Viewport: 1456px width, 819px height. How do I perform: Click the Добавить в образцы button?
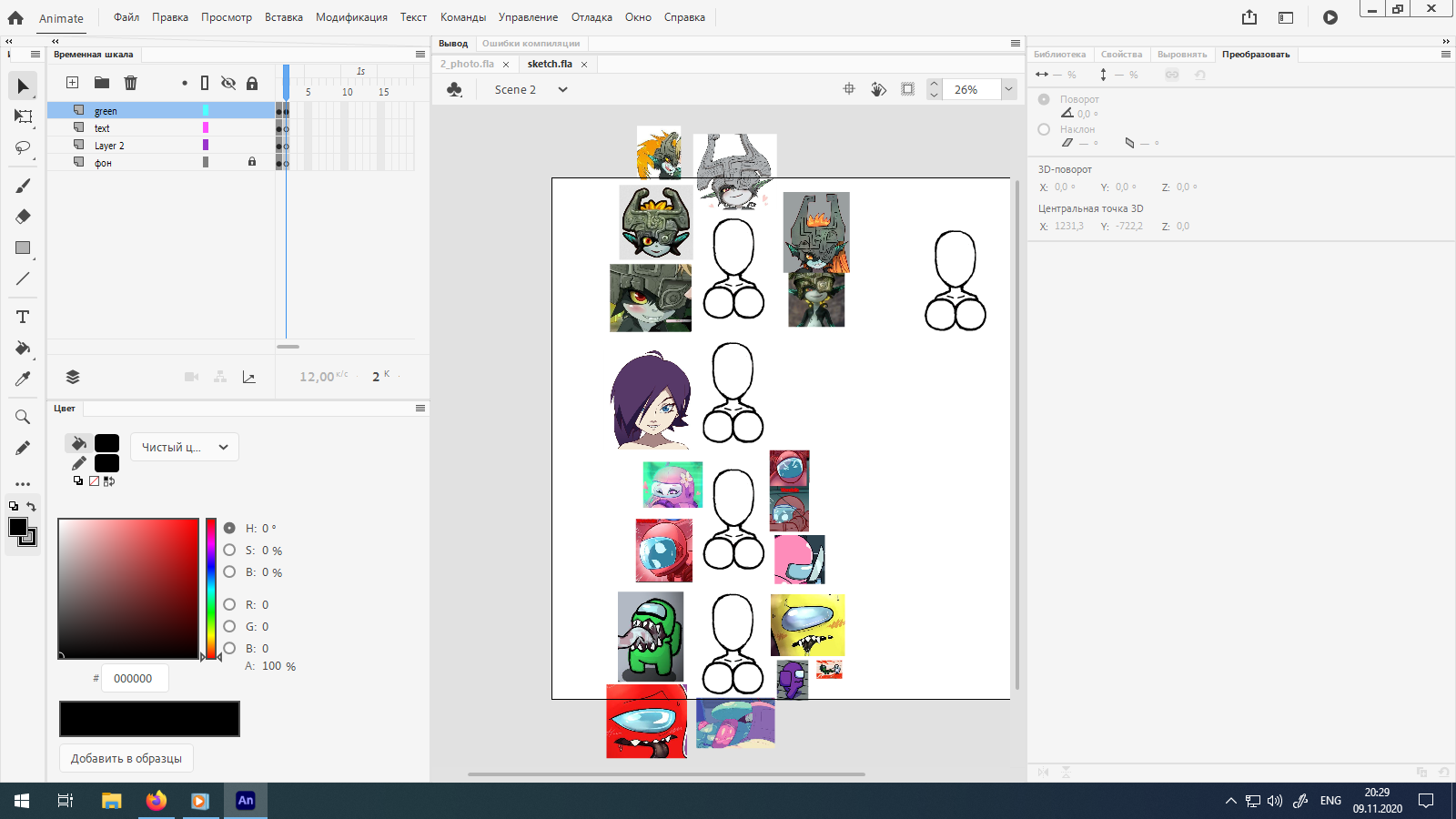126,758
